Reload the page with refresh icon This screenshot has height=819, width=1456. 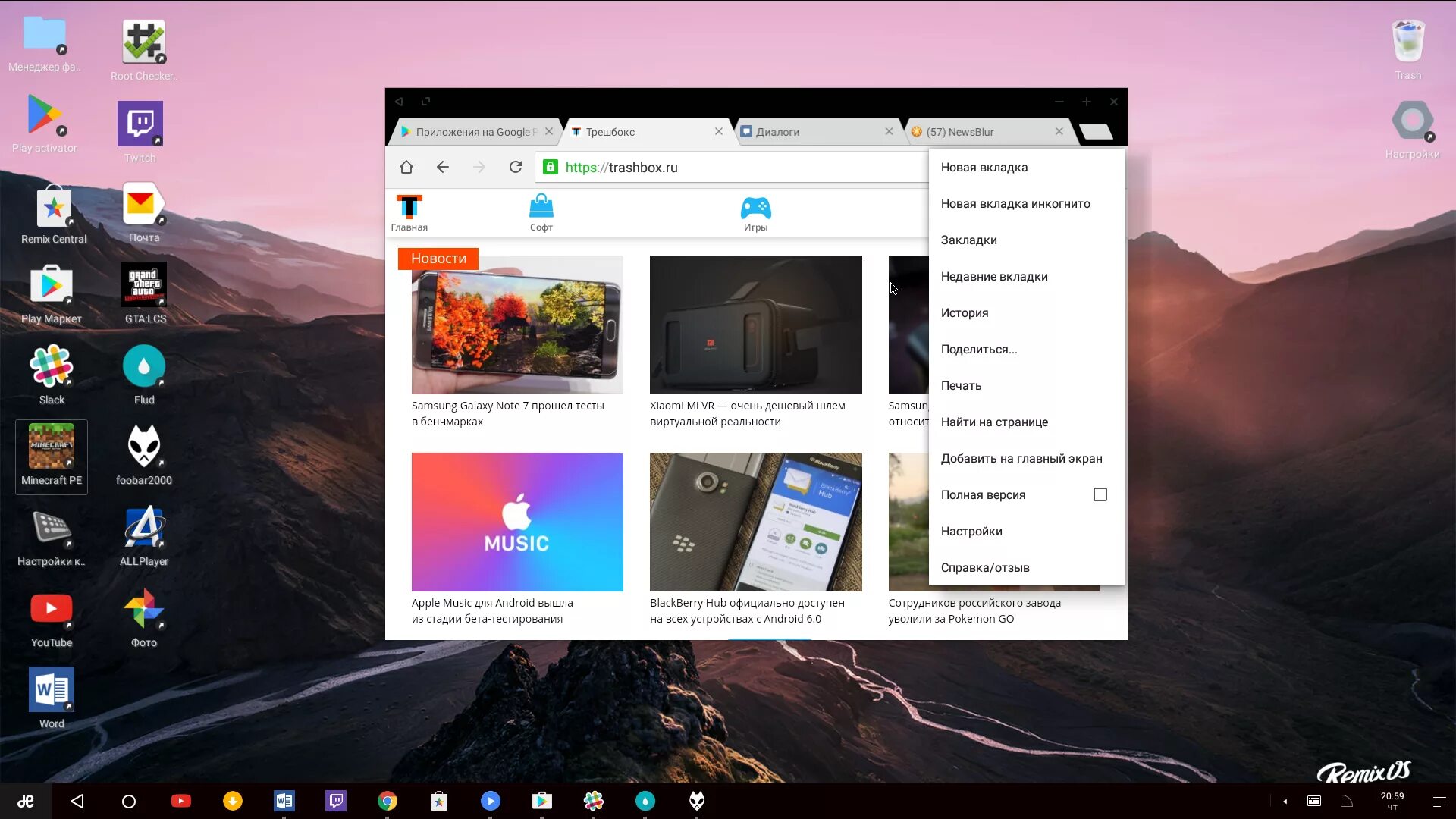516,167
